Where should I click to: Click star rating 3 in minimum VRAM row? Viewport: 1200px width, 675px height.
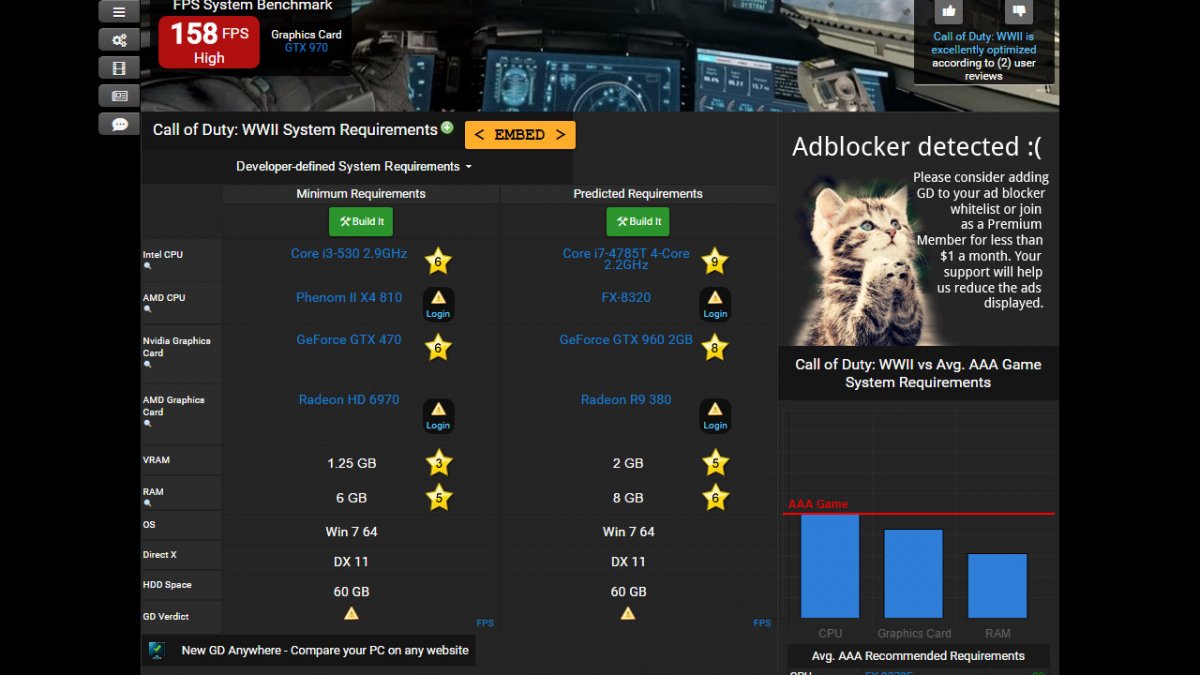coord(438,463)
